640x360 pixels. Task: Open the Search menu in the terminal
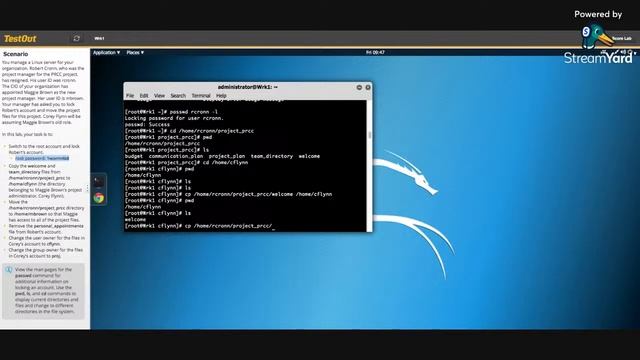[x=178, y=96]
